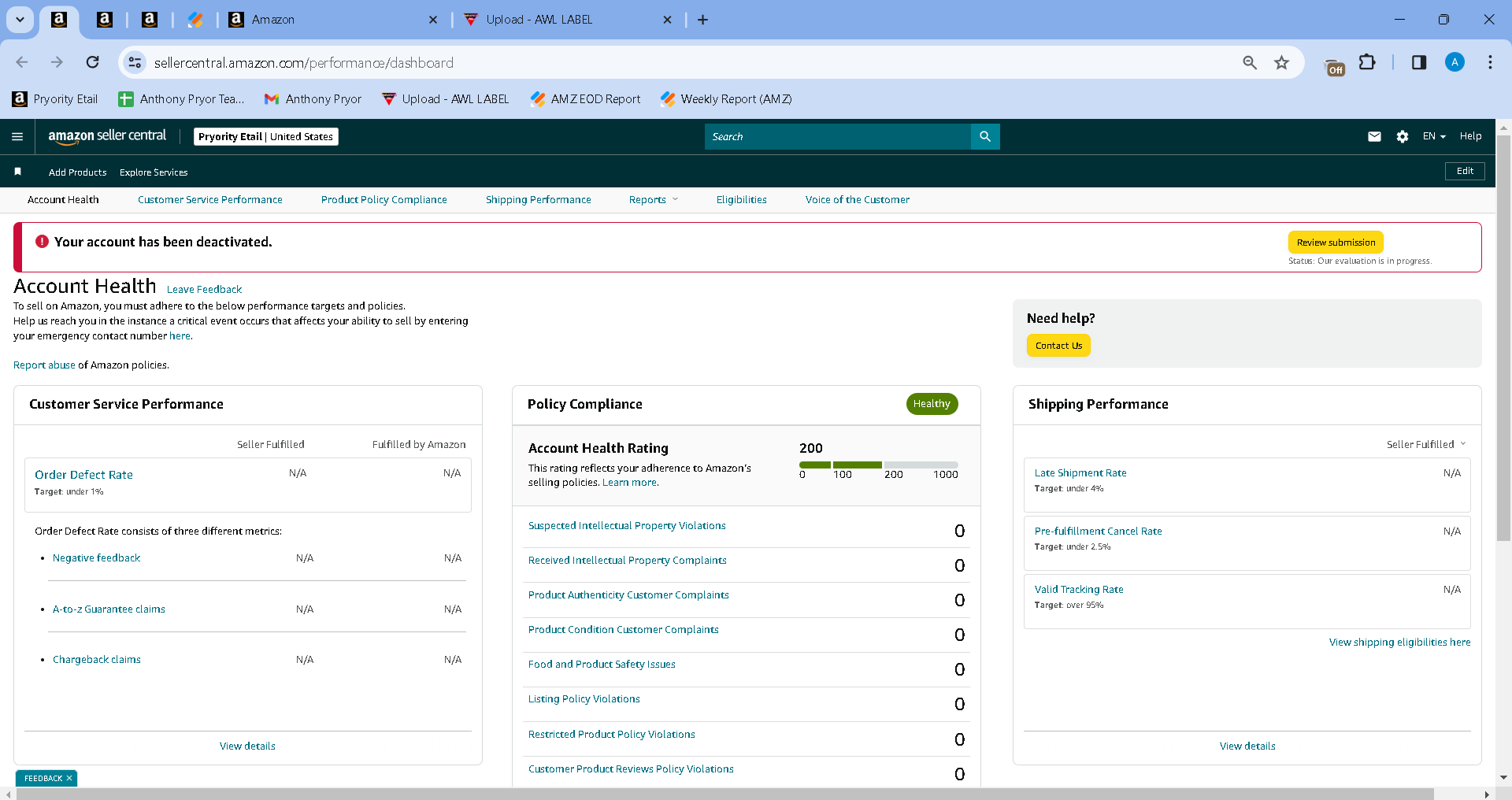
Task: Click the extension icon with Off badge
Action: coord(1335,67)
